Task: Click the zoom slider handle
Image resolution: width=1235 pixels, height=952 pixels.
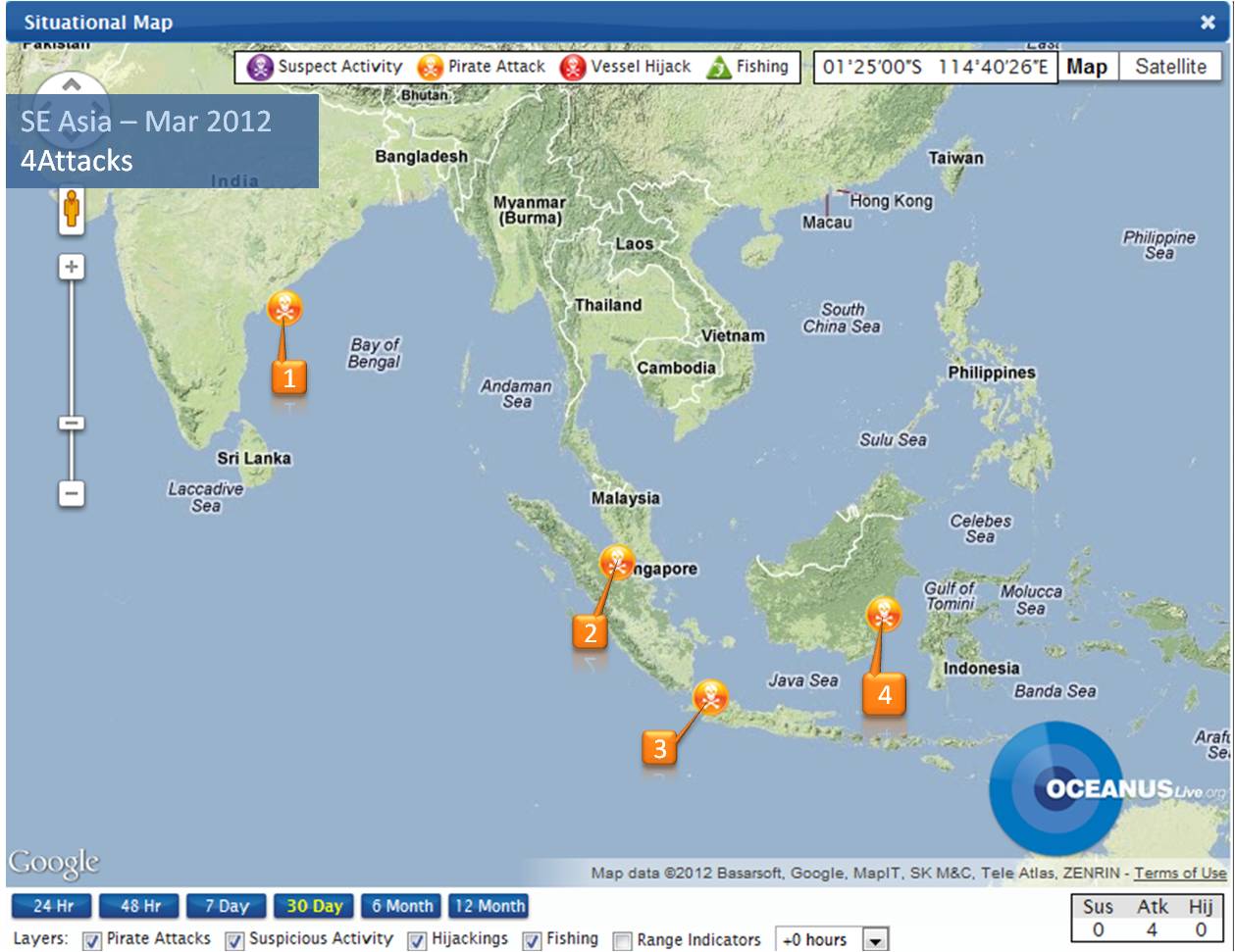Action: (71, 424)
